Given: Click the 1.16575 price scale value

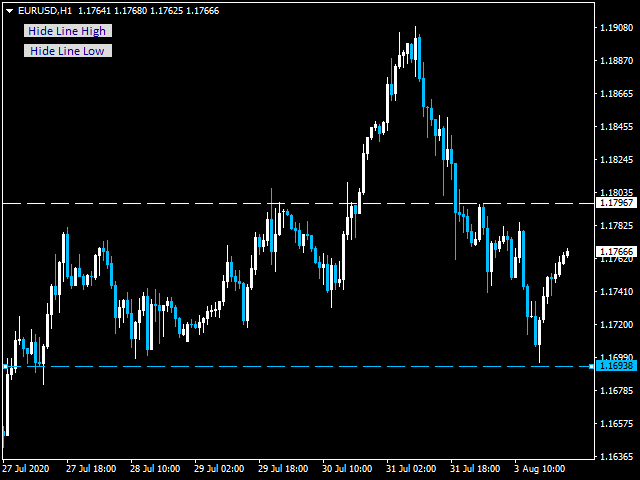Looking at the screenshot, I should coord(617,424).
